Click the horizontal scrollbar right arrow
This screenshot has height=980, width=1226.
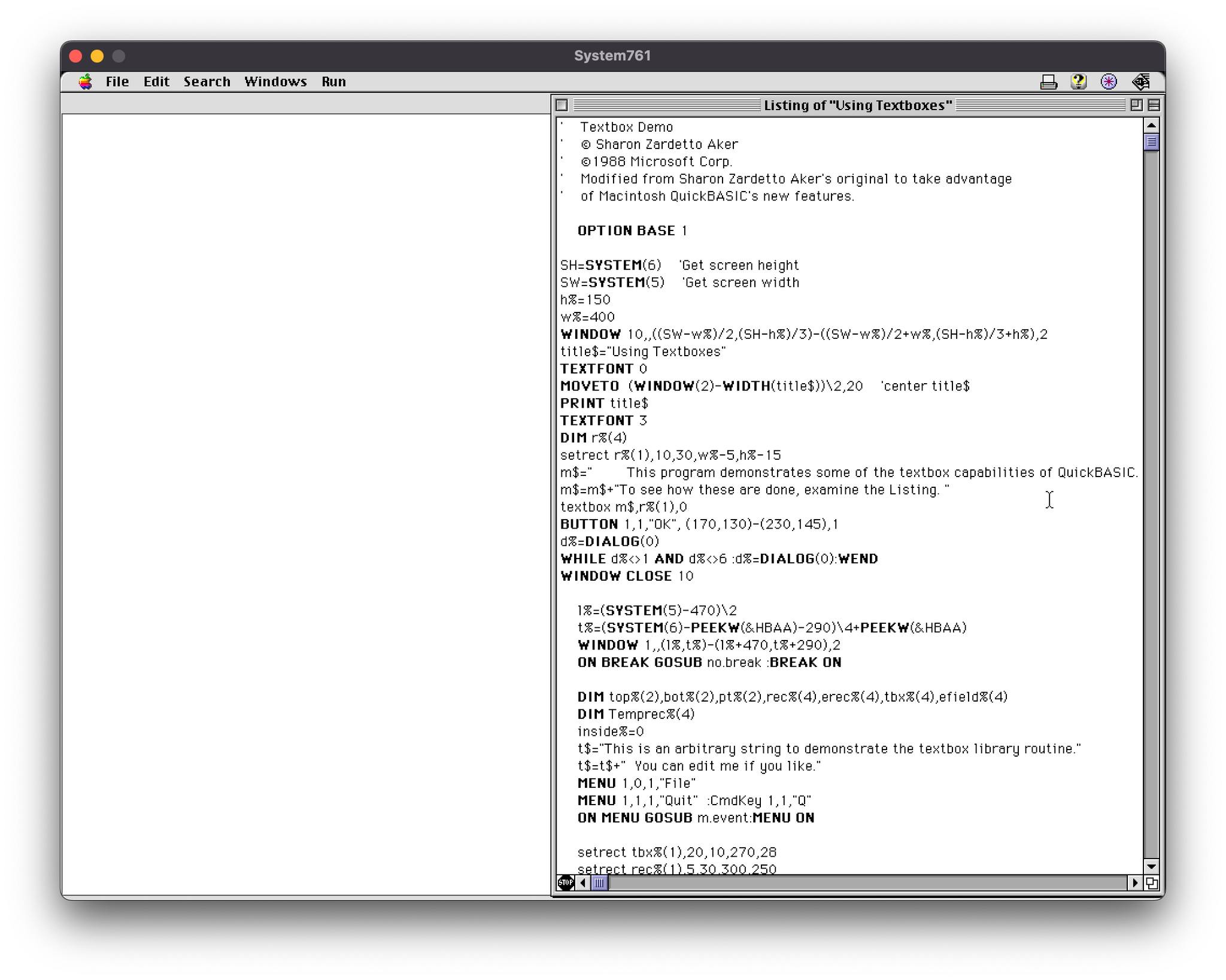coord(1135,882)
